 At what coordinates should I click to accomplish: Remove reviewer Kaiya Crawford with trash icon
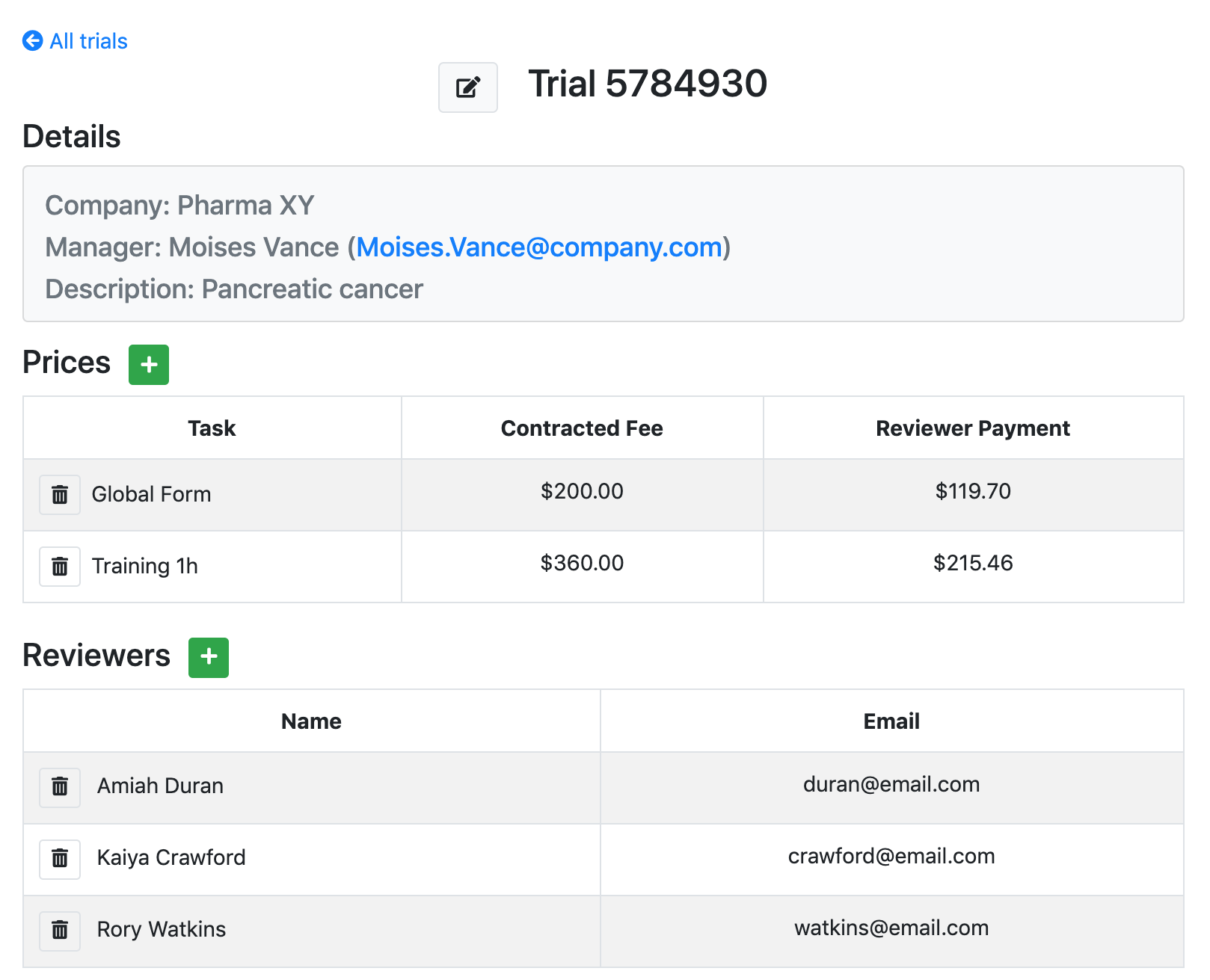pyautogui.click(x=60, y=858)
